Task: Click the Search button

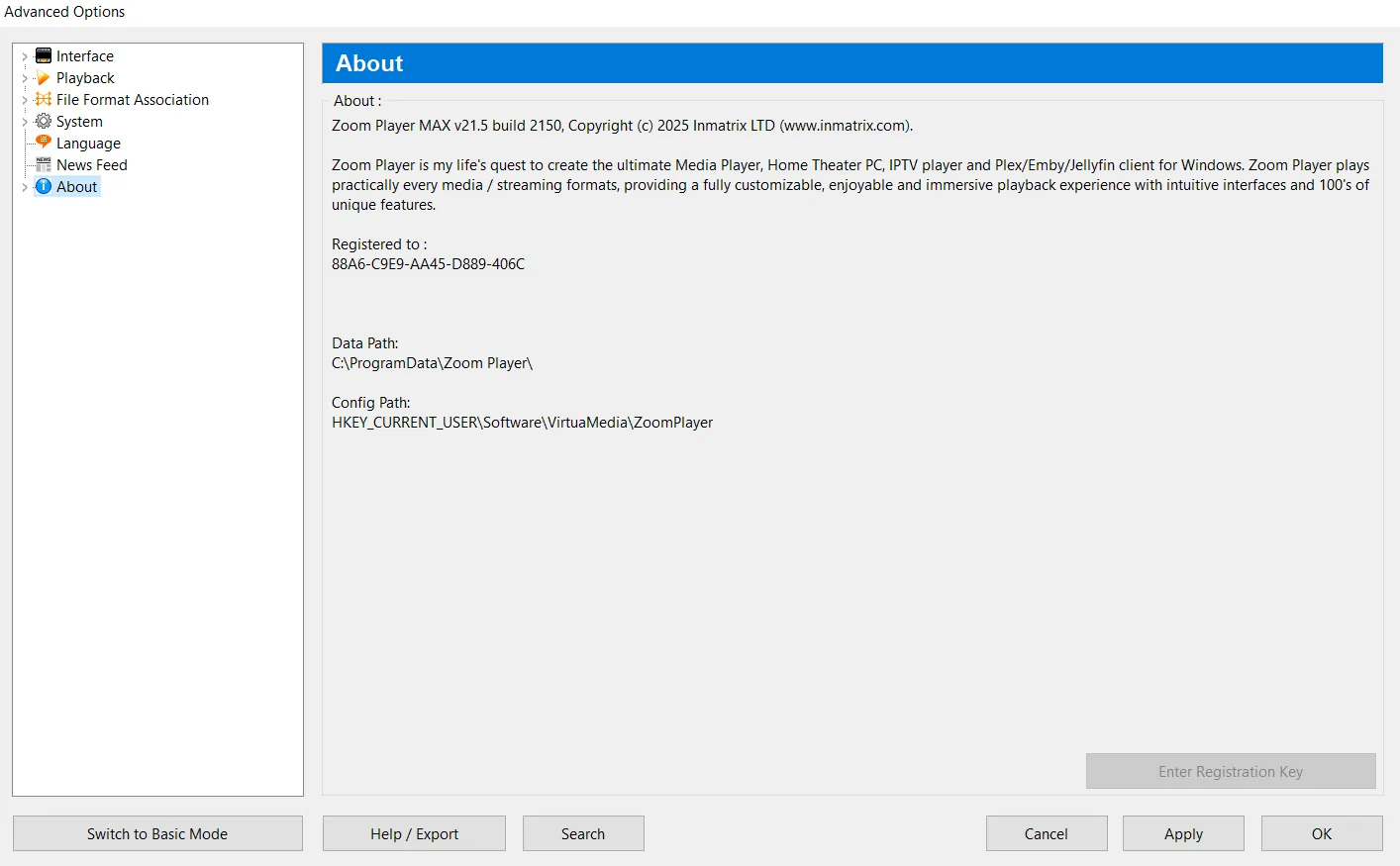Action: pos(583,833)
